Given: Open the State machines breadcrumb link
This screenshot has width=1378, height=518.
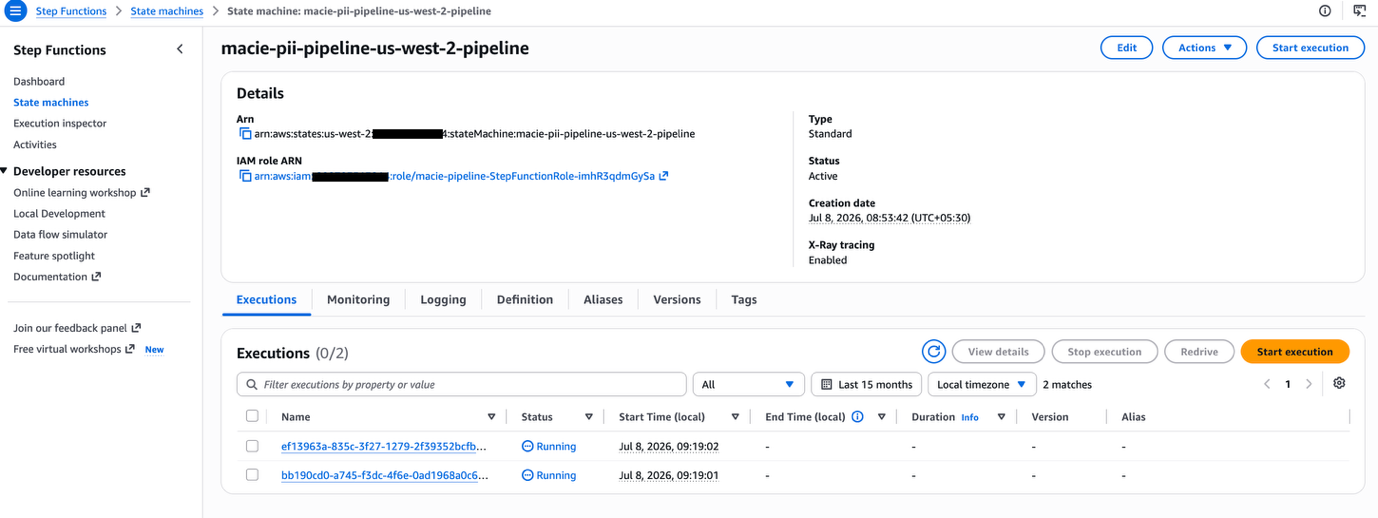Looking at the screenshot, I should click(x=167, y=11).
